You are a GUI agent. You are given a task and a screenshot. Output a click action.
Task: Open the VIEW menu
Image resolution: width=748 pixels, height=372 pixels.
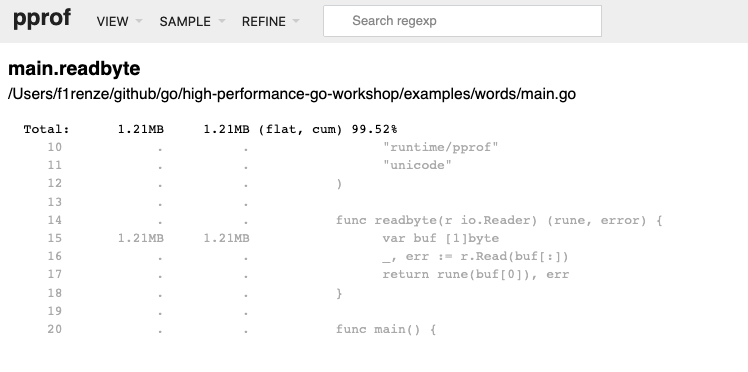(119, 21)
